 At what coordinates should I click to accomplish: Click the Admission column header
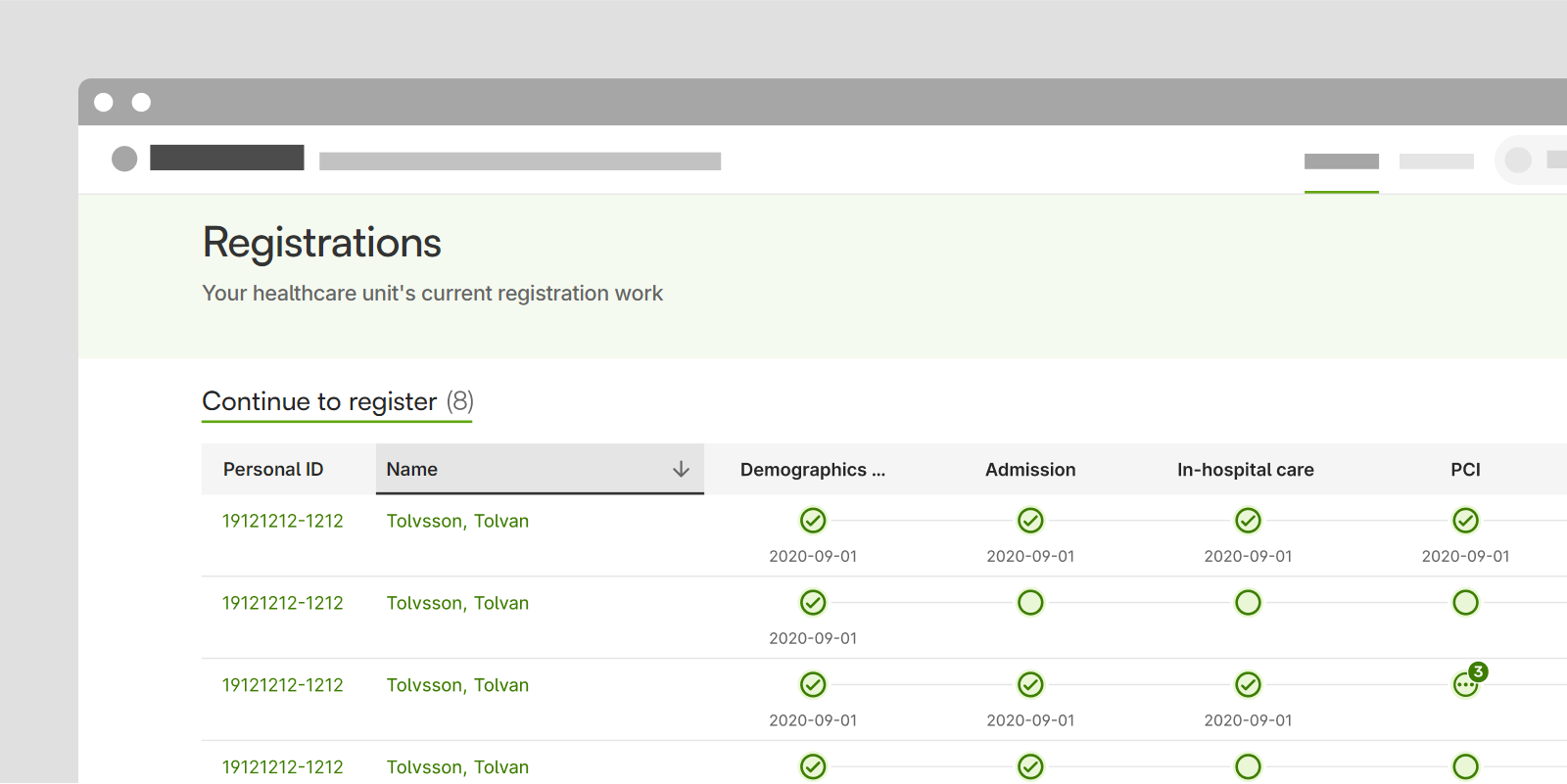(x=1030, y=470)
